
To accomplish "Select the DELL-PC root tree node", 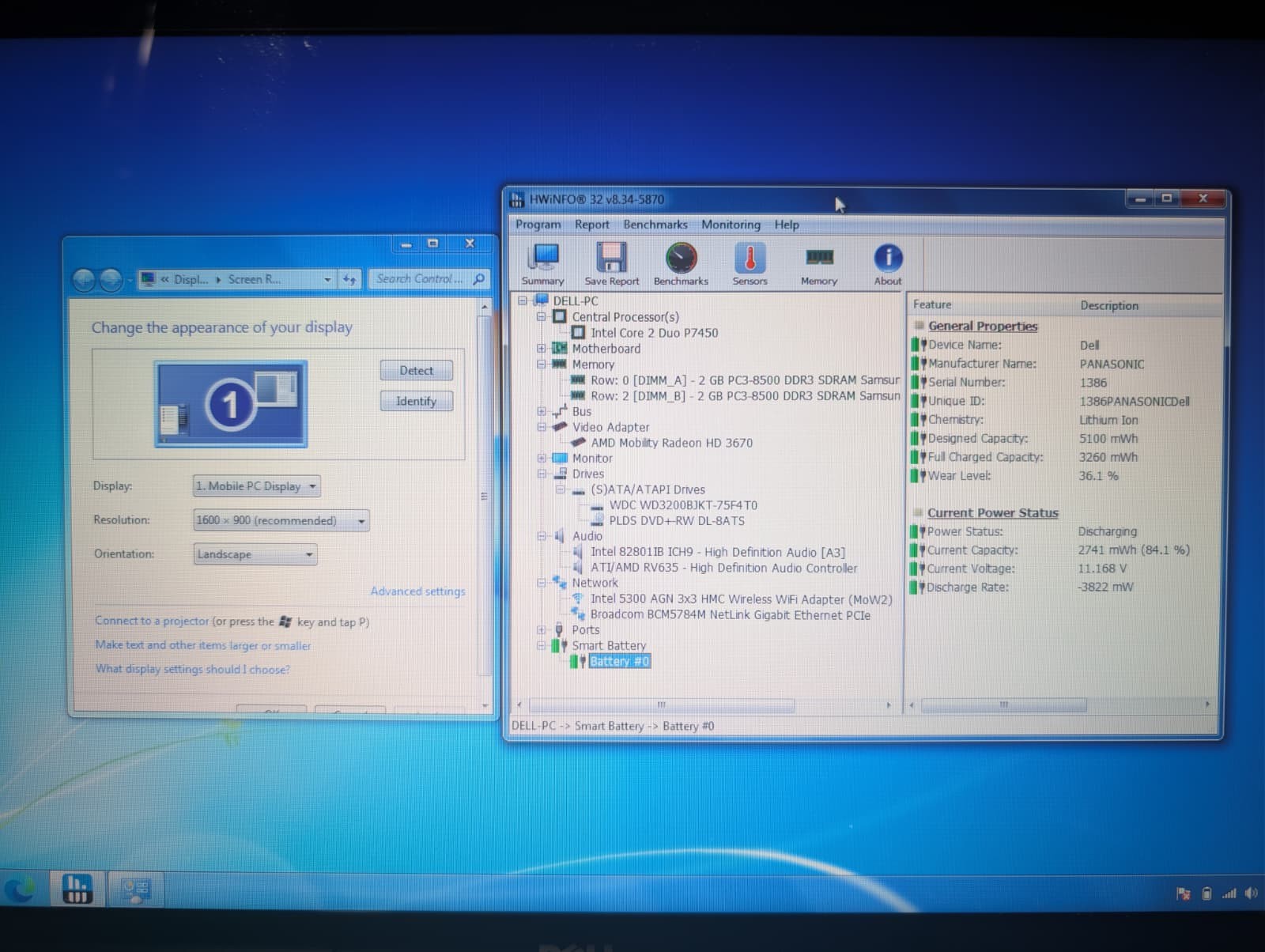I will 576,301.
